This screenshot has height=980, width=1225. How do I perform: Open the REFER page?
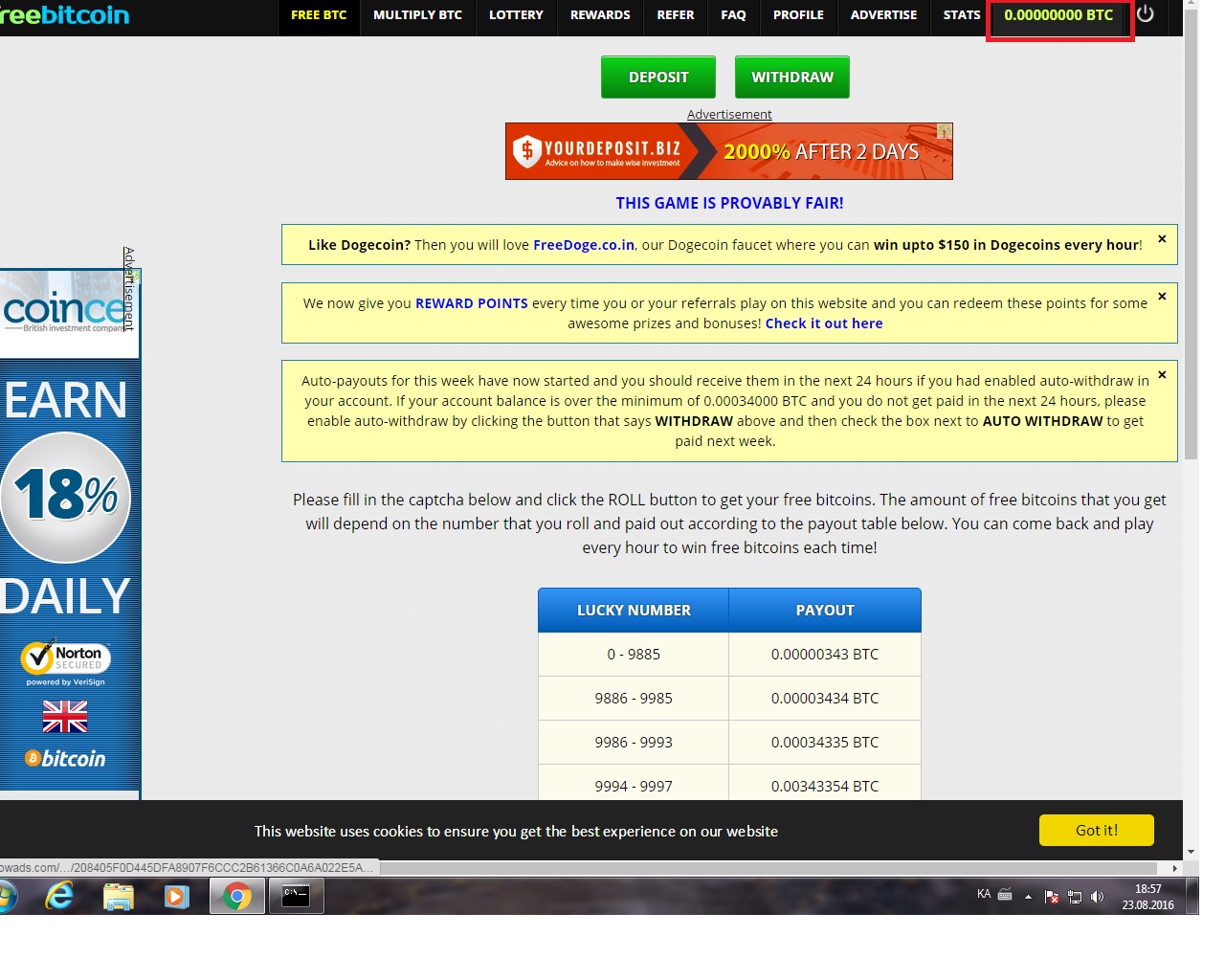(676, 15)
